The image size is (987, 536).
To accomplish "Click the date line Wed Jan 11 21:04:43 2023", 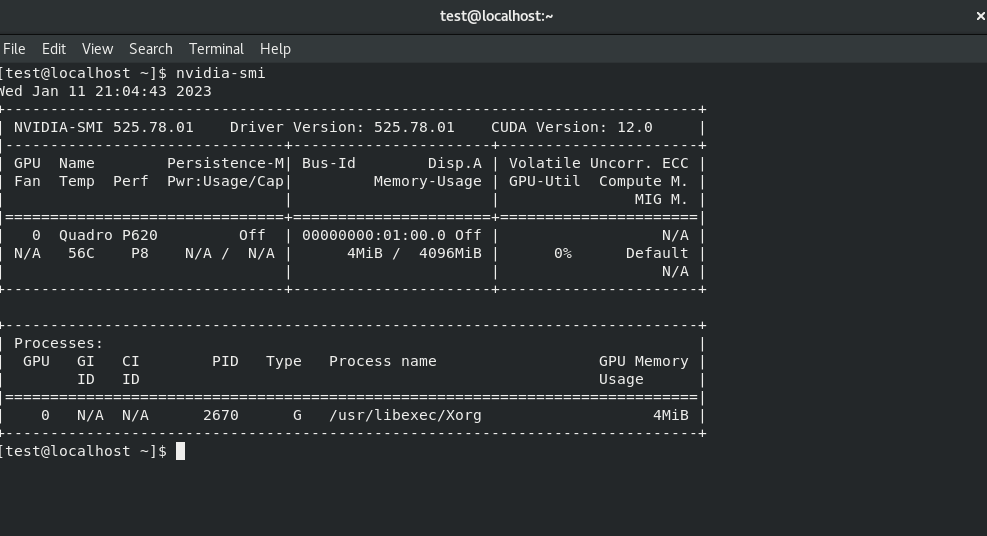I will click(105, 91).
